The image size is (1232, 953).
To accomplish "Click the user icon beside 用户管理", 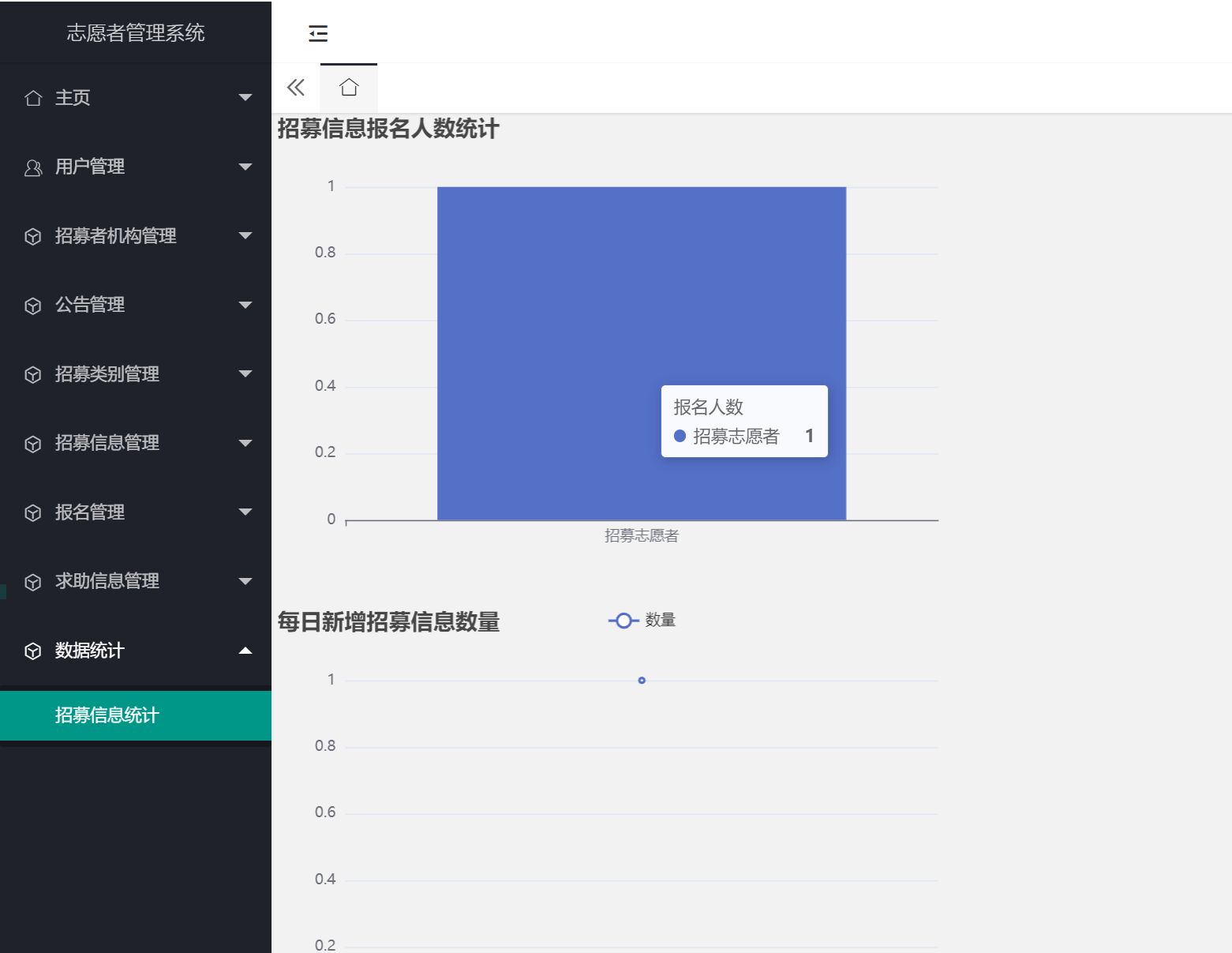I will [33, 167].
